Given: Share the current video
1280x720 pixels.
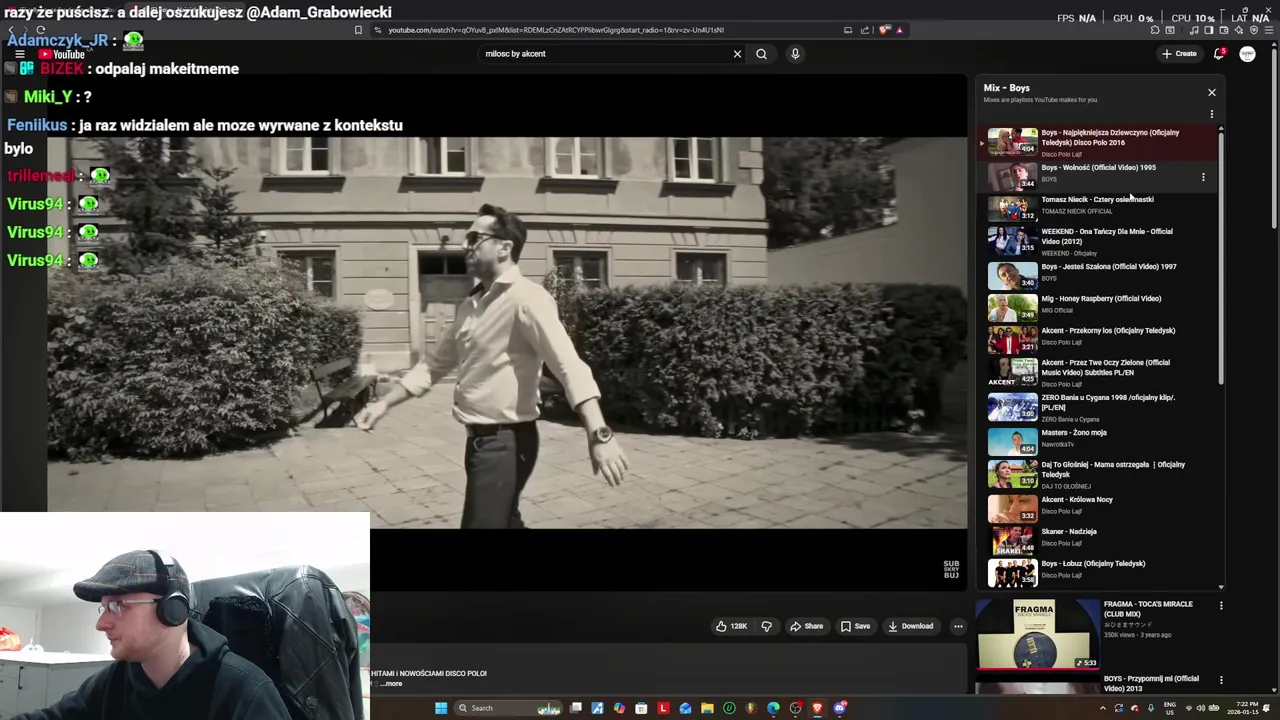Looking at the screenshot, I should pyautogui.click(x=806, y=626).
